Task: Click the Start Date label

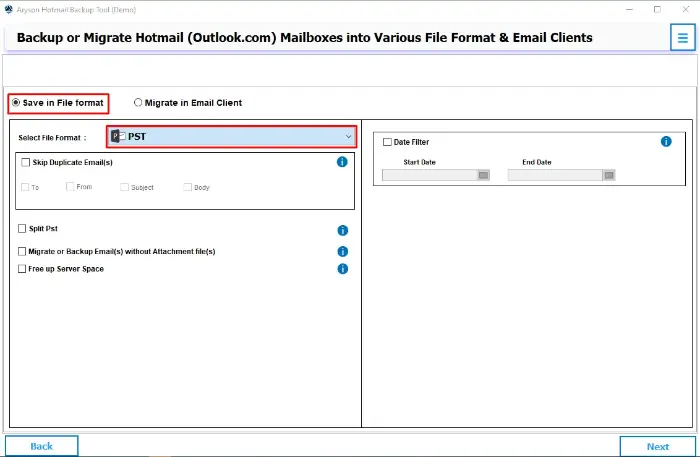Action: point(419,162)
